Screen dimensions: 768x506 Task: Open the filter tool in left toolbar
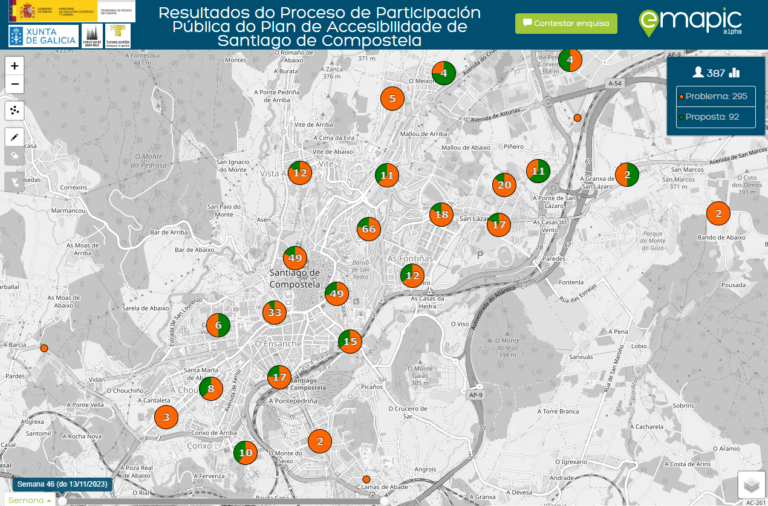[x=14, y=181]
